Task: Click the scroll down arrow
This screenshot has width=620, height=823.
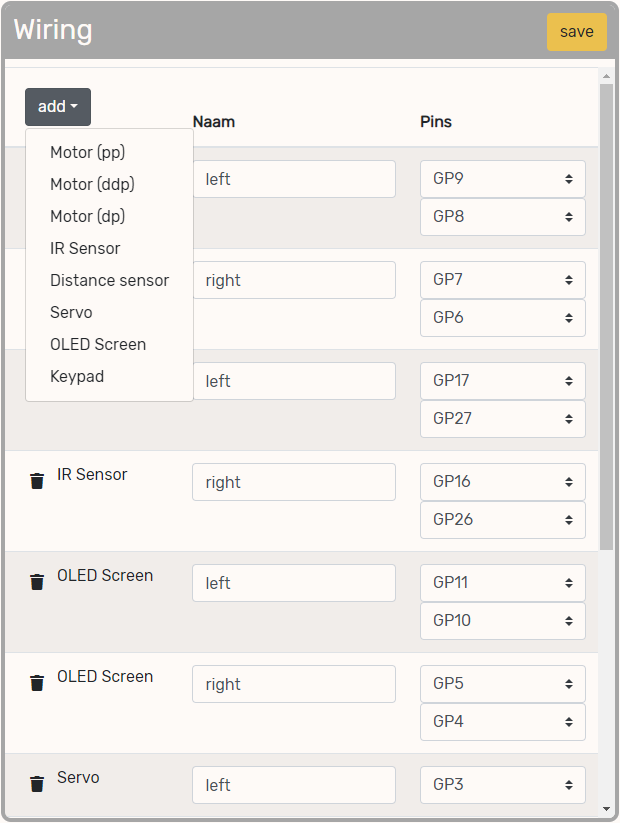Action: 606,808
